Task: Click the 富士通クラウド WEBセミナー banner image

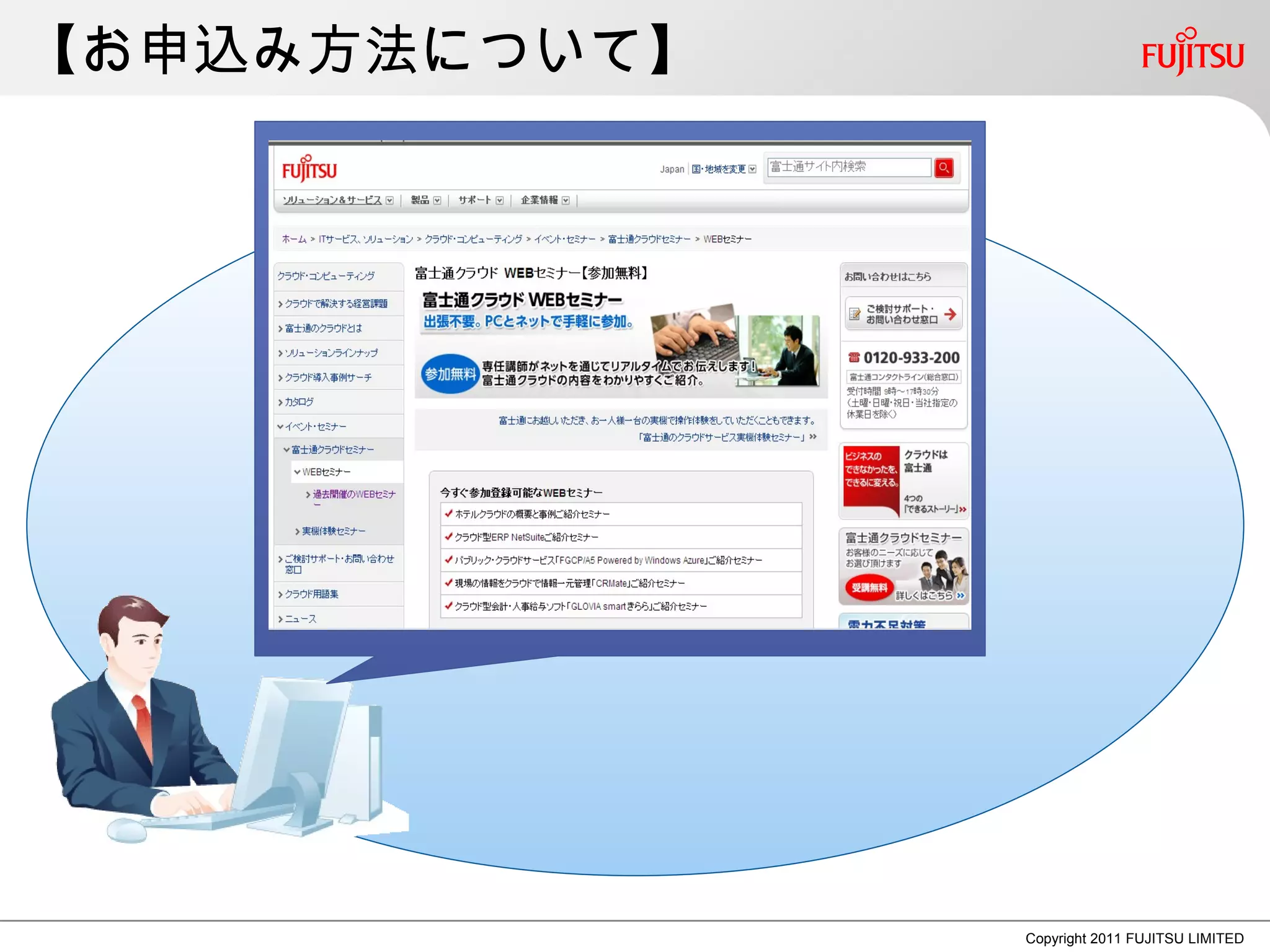Action: (621, 343)
